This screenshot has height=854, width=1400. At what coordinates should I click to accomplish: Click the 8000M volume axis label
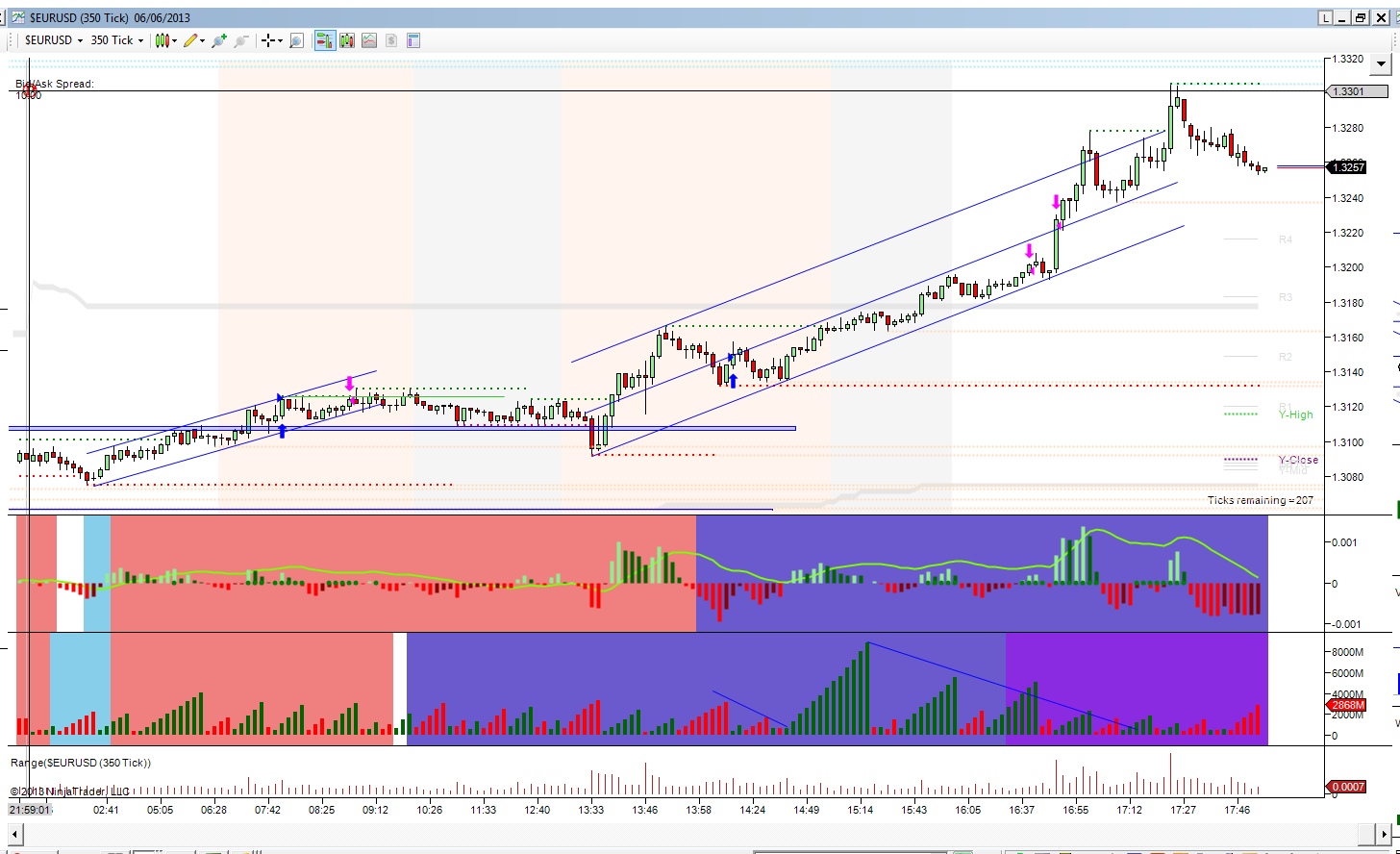[x=1347, y=652]
